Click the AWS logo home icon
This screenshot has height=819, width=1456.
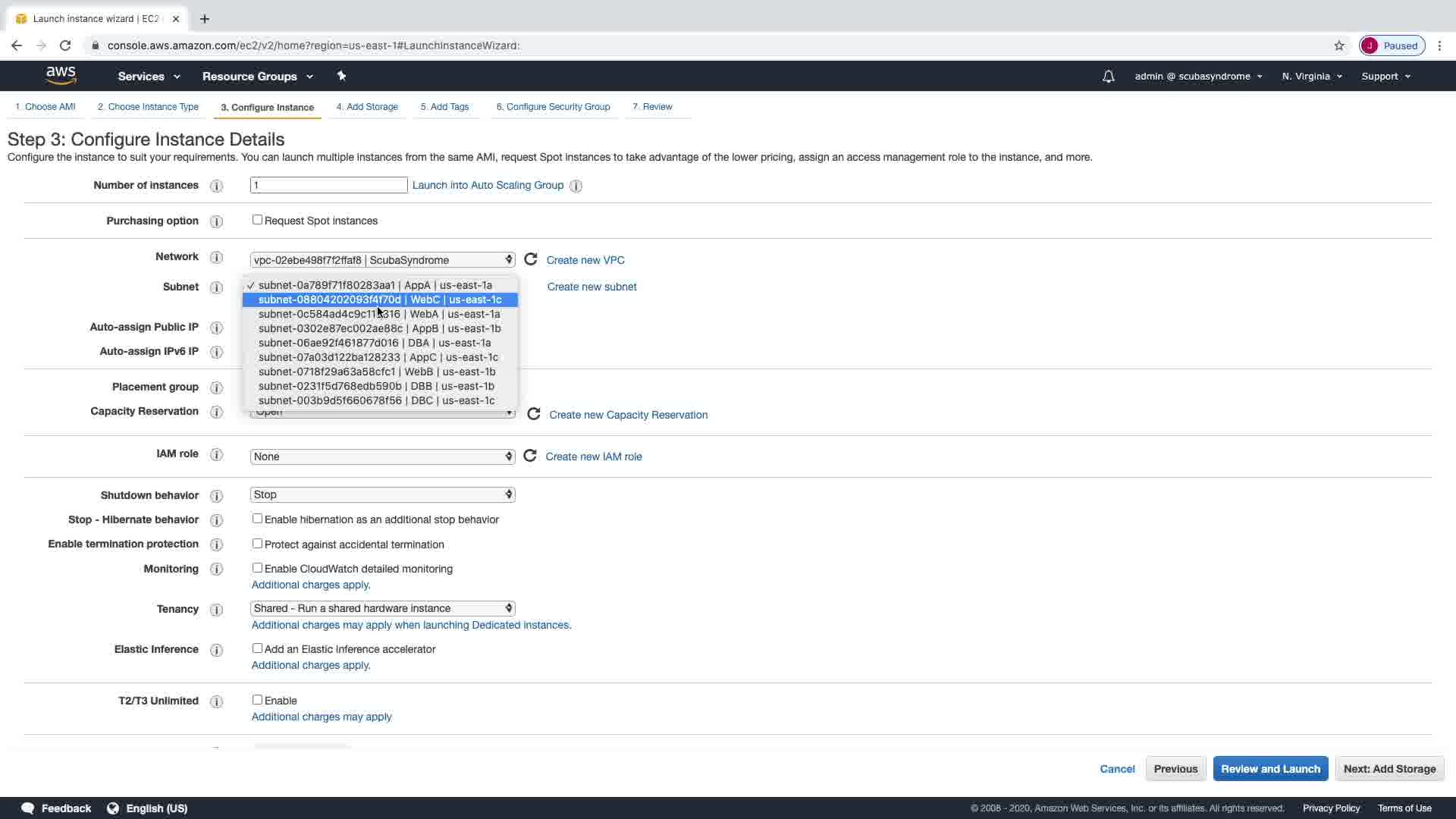pos(61,76)
